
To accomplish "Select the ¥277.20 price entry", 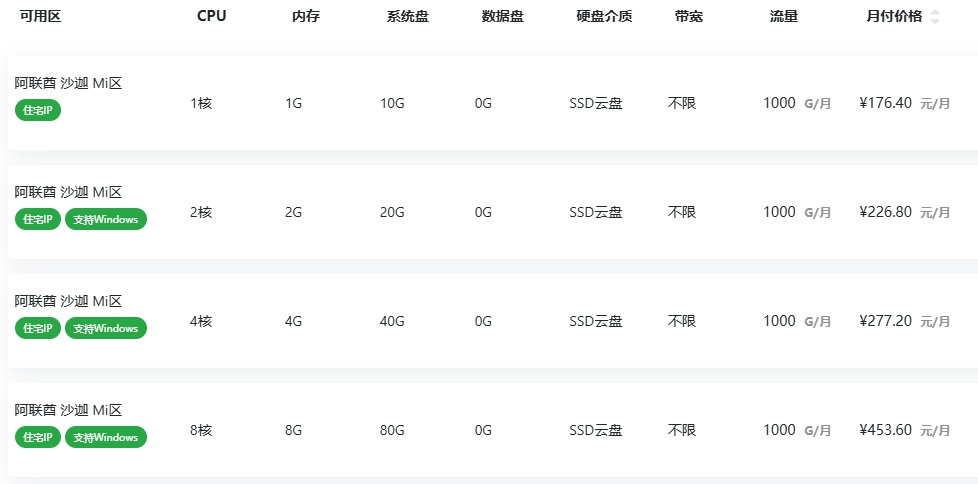I will 885,321.
